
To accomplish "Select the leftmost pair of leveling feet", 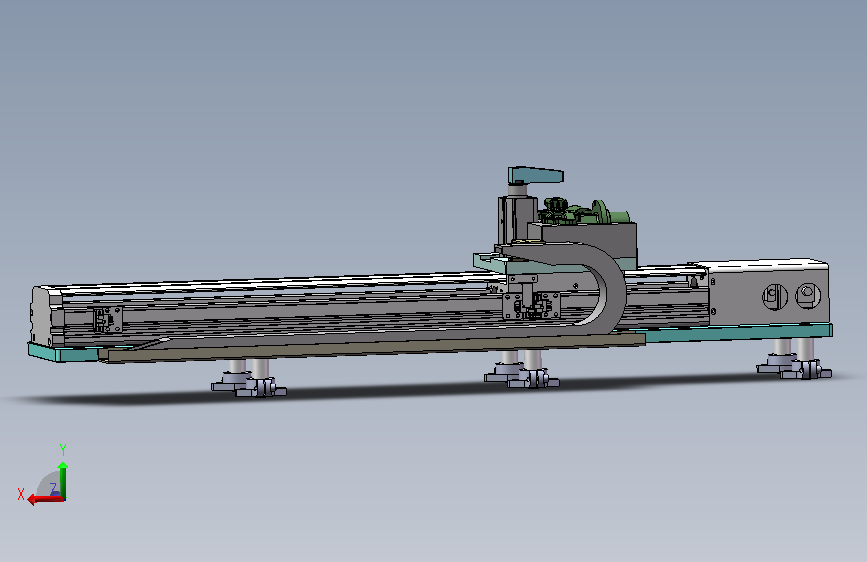I will [x=249, y=379].
